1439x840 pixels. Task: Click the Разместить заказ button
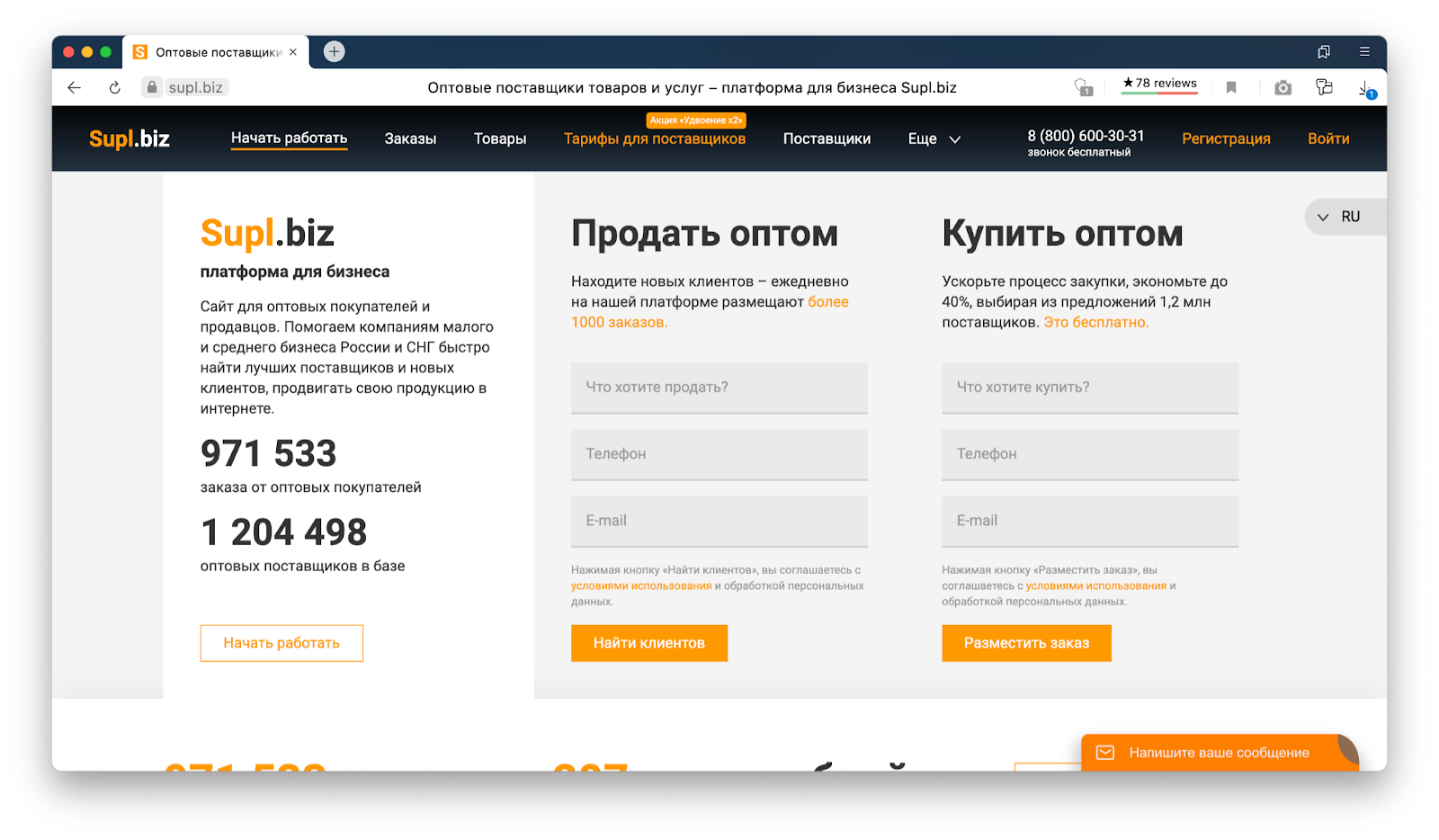[1026, 643]
